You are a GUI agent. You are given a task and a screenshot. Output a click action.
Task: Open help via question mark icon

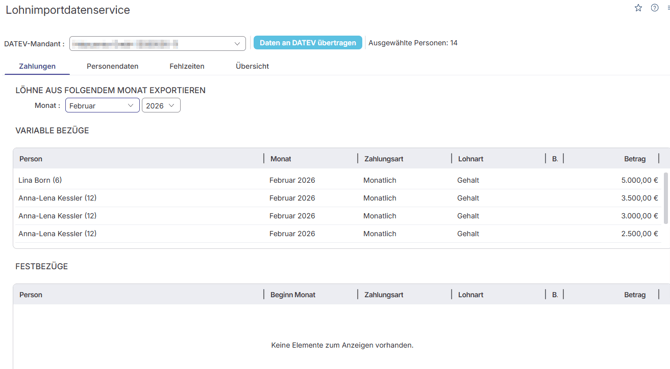pos(654,8)
